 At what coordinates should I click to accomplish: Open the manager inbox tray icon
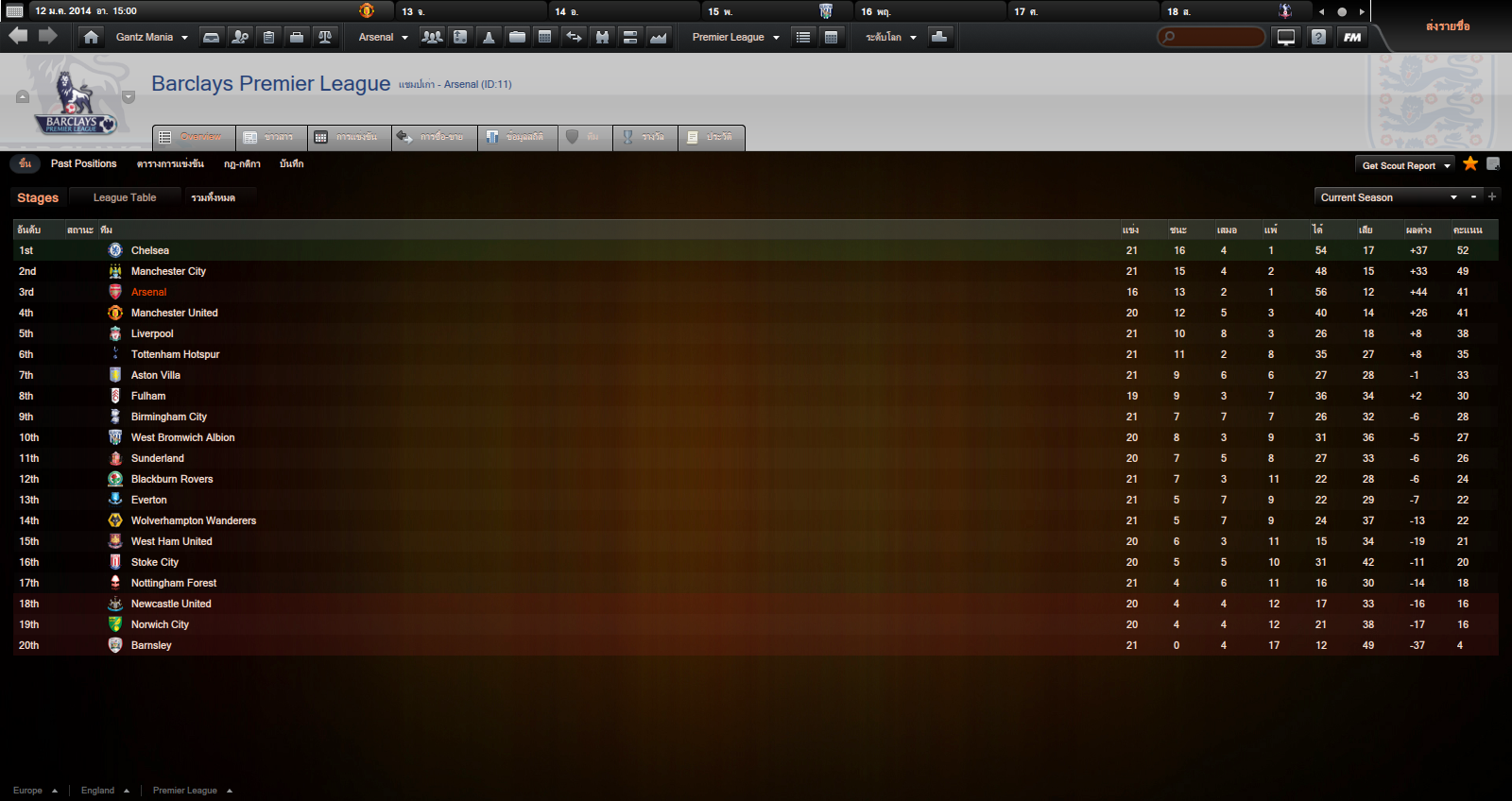[212, 37]
